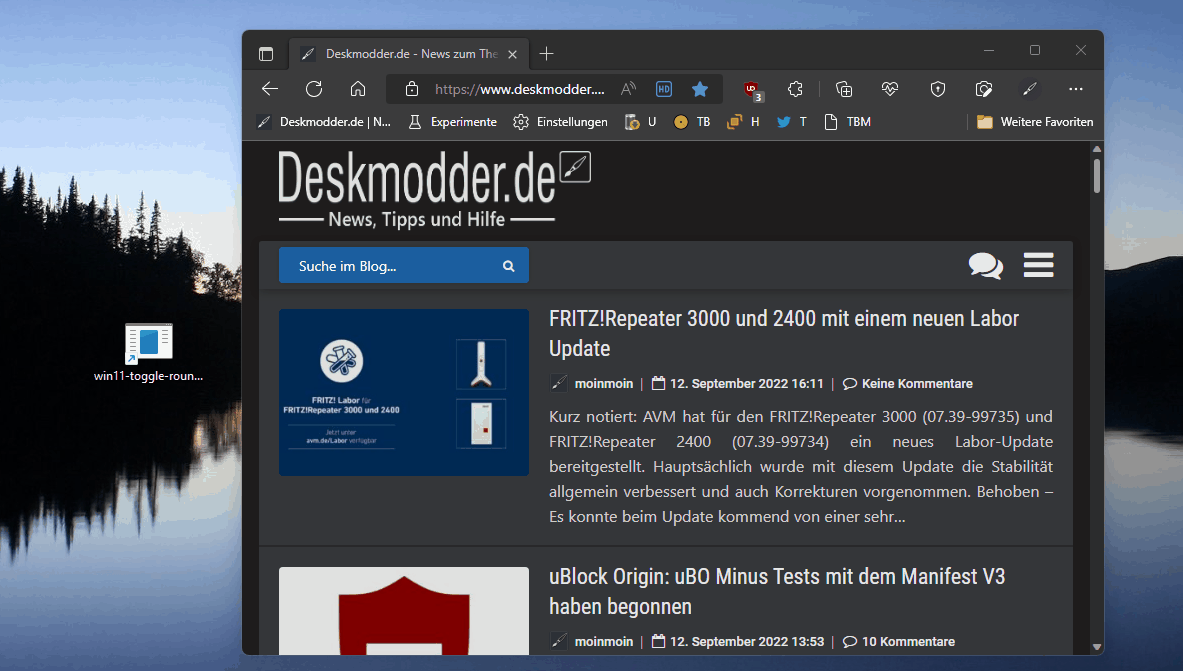This screenshot has height=671, width=1183.
Task: Expand the Weitere Favoriten folder
Action: tap(1035, 122)
